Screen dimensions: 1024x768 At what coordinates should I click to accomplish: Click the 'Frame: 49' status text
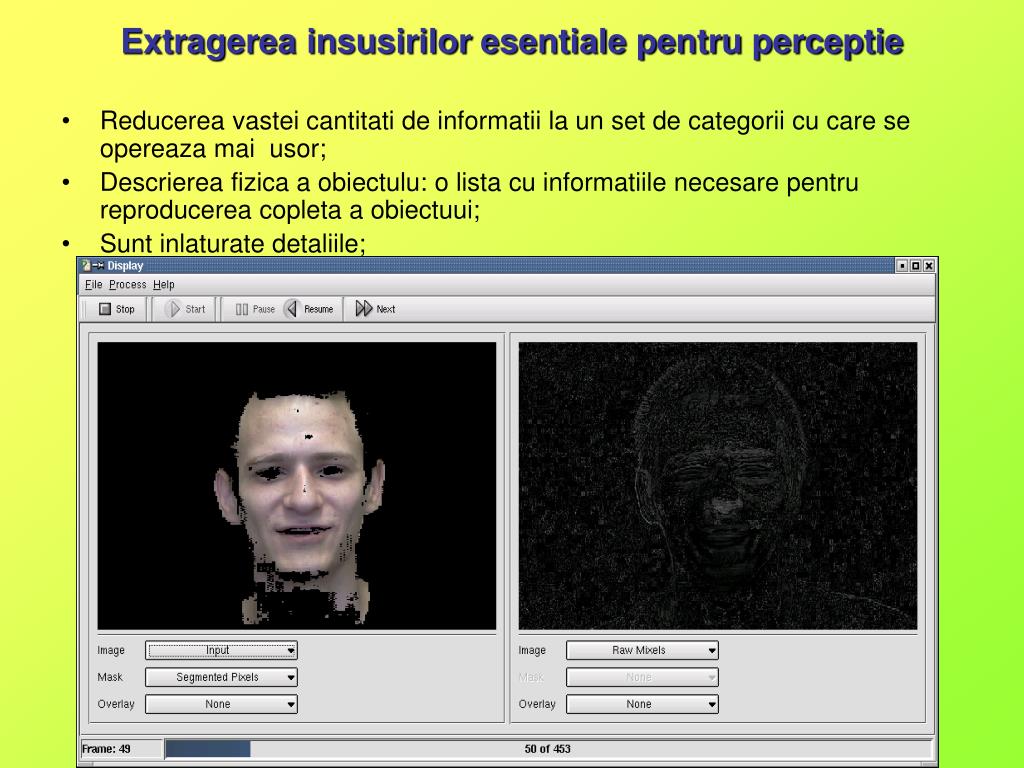(106, 749)
